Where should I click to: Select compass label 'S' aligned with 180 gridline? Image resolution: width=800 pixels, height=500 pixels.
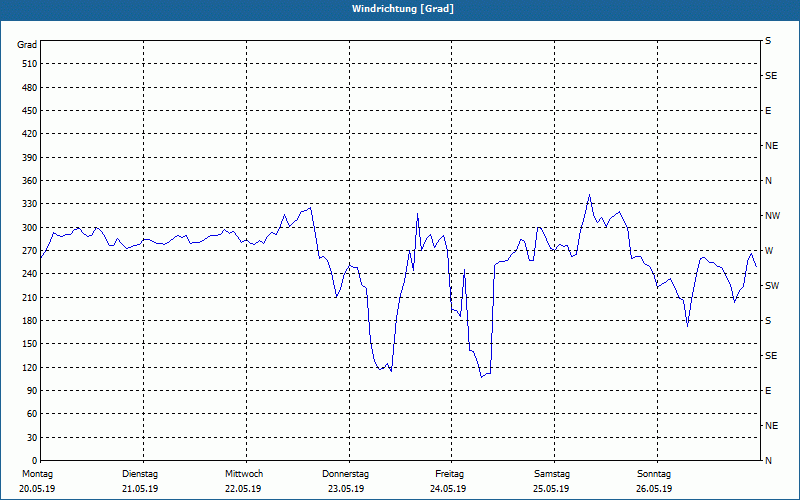pos(768,321)
